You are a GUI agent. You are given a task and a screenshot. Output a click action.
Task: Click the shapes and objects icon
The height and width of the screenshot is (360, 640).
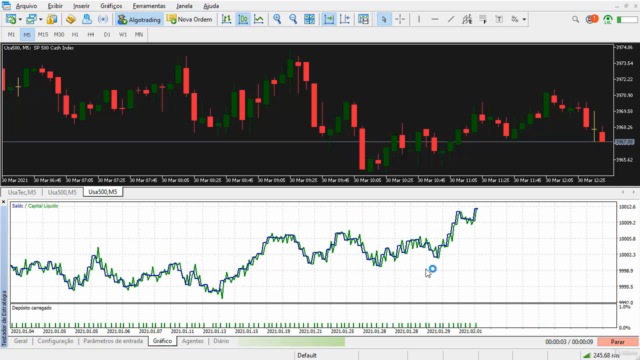515,19
